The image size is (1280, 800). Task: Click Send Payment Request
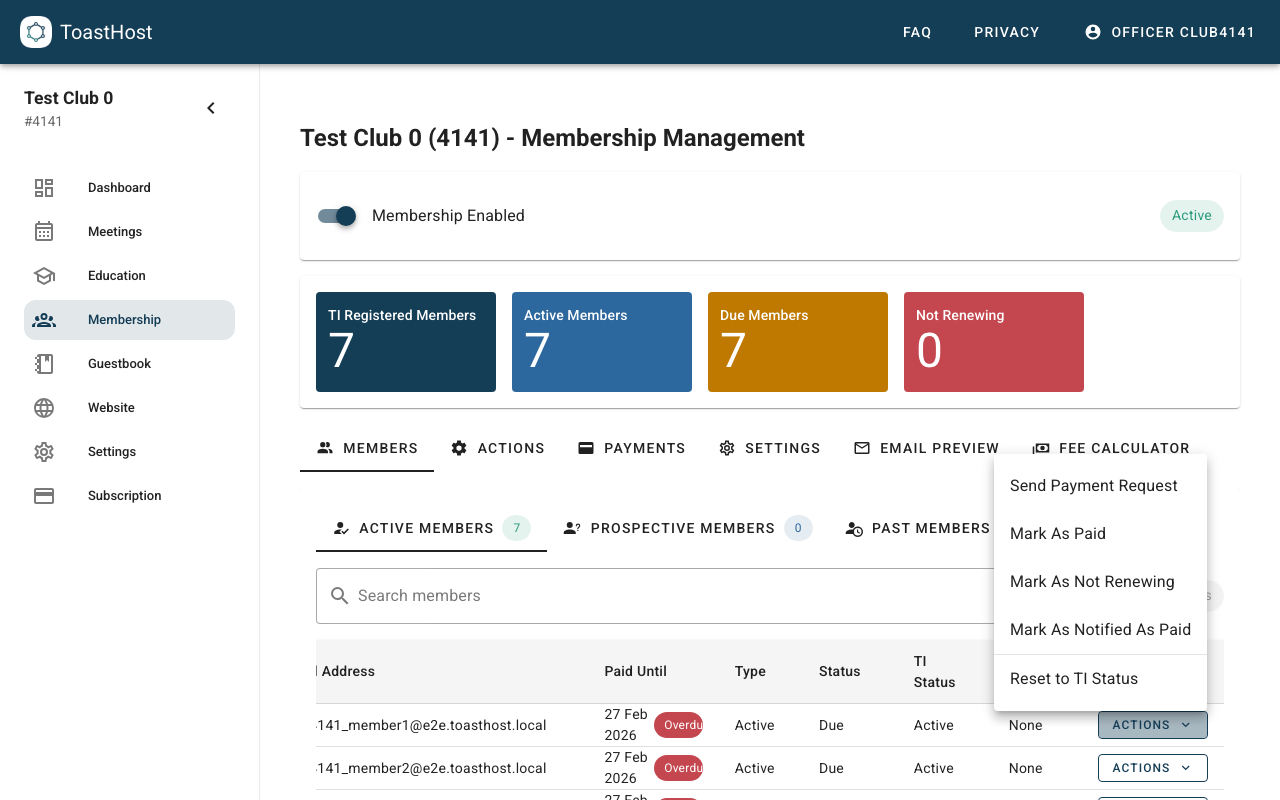tap(1094, 485)
